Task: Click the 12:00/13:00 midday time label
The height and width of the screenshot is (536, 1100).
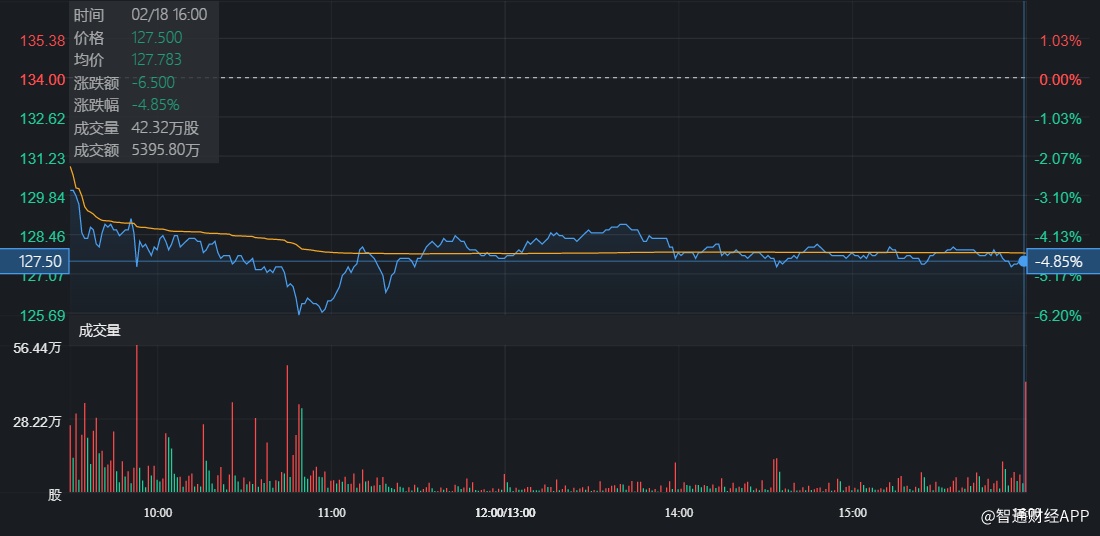Action: [x=505, y=513]
